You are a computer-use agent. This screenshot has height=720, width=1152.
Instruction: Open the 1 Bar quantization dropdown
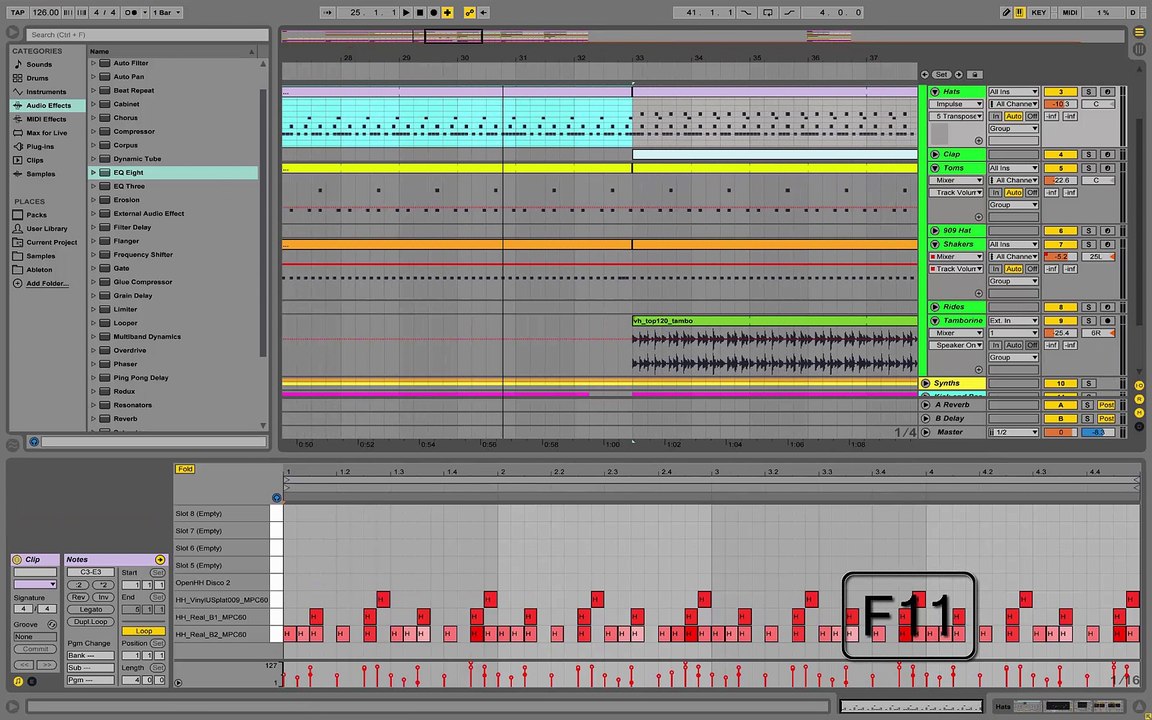click(167, 12)
